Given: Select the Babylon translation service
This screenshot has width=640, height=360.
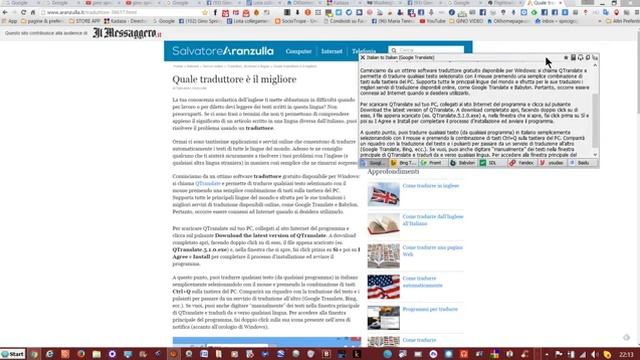Looking at the screenshot, I should pyautogui.click(x=462, y=163).
